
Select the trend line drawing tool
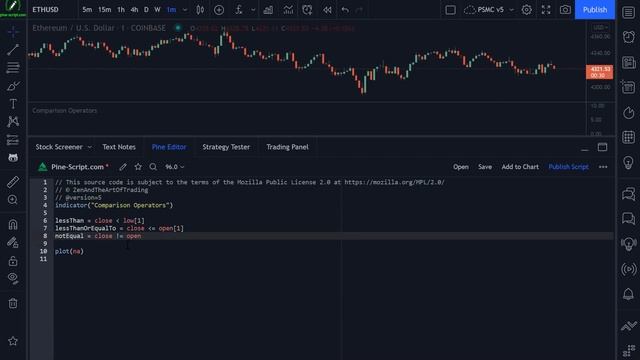[x=13, y=50]
